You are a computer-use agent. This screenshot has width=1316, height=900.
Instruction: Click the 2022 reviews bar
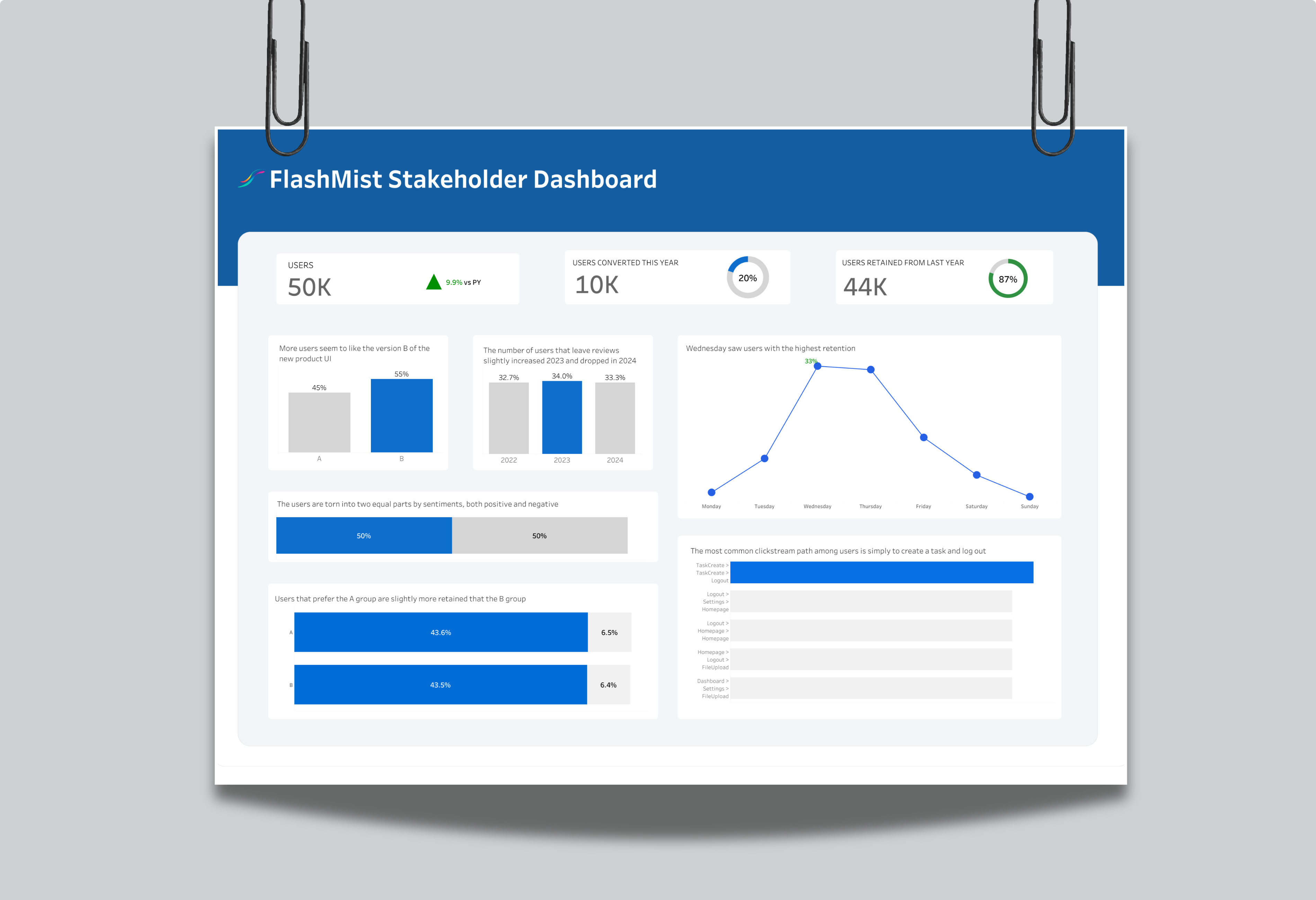(x=509, y=418)
